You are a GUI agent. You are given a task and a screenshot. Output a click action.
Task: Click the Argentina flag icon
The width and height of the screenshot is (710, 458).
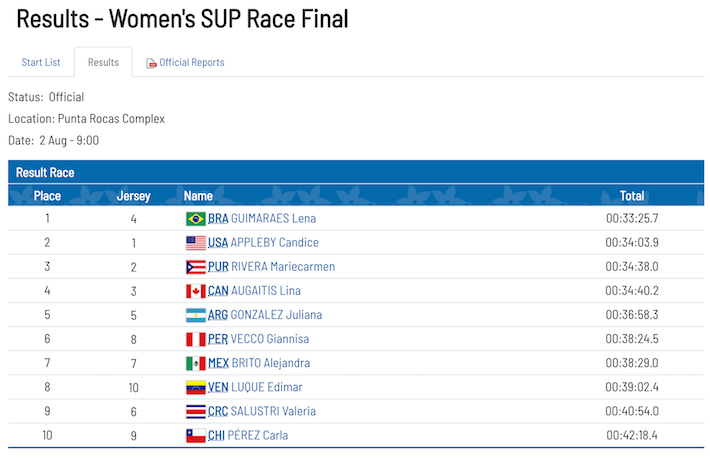point(195,315)
